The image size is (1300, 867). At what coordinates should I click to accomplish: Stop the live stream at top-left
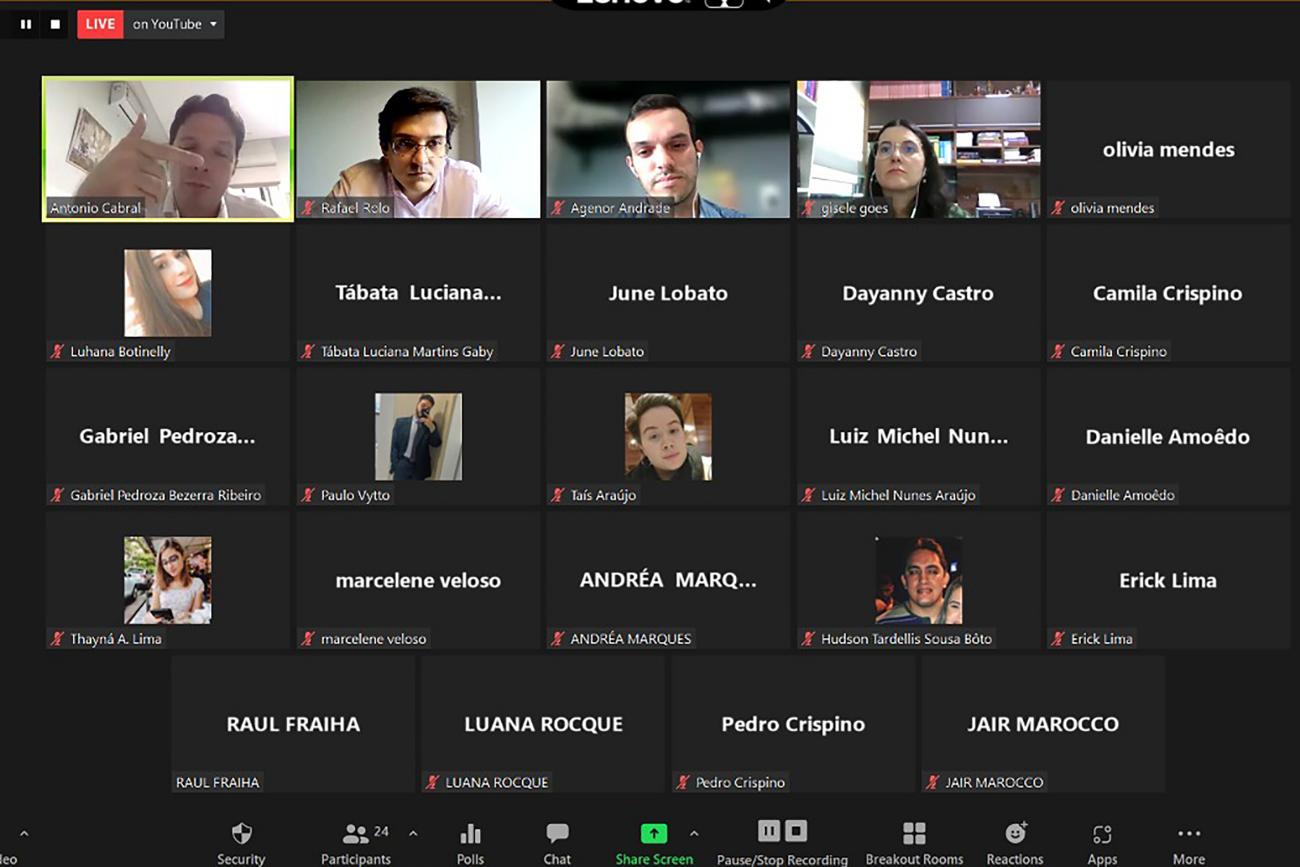[x=55, y=24]
